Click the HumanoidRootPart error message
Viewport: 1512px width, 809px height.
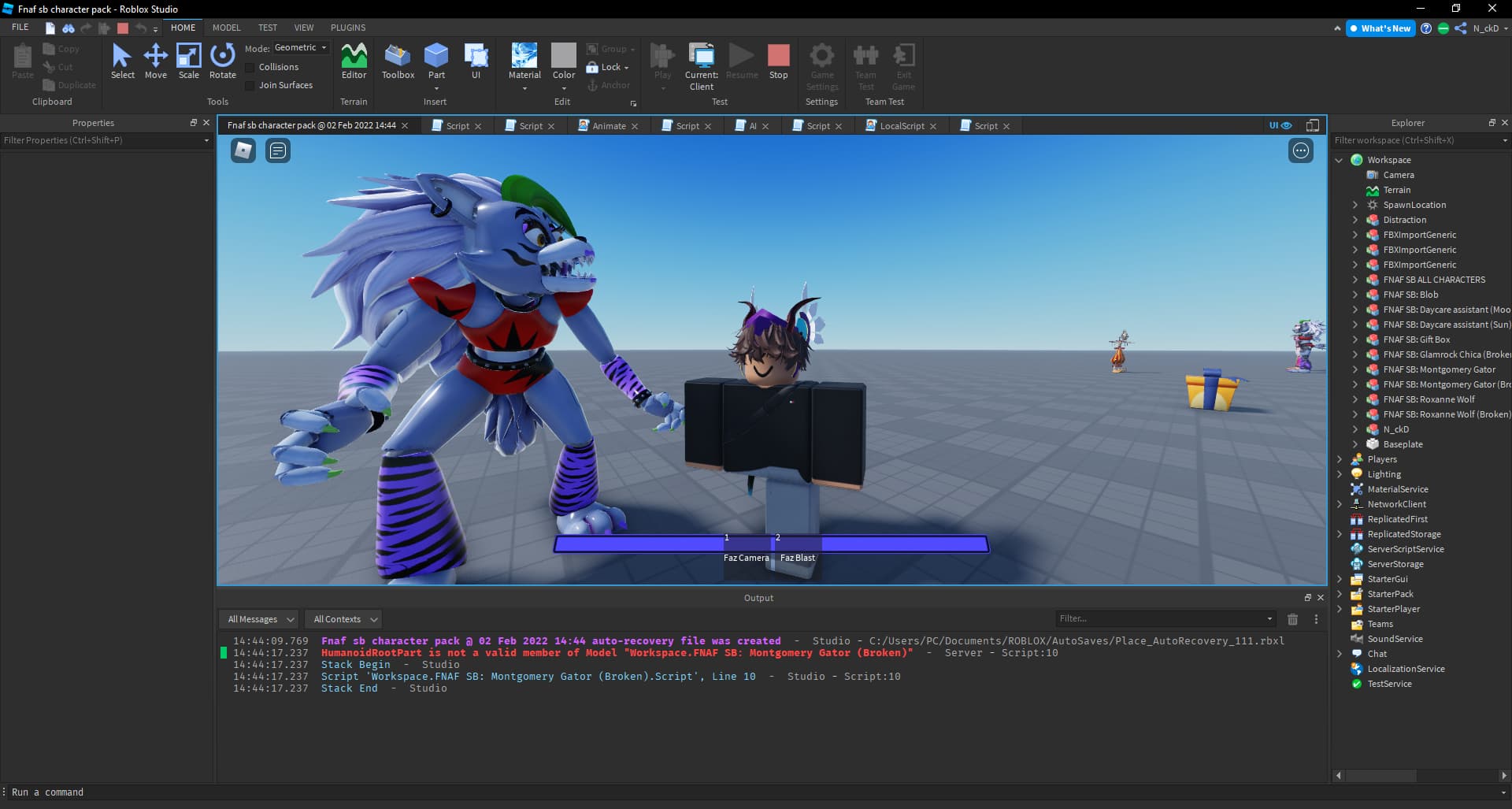[617, 653]
